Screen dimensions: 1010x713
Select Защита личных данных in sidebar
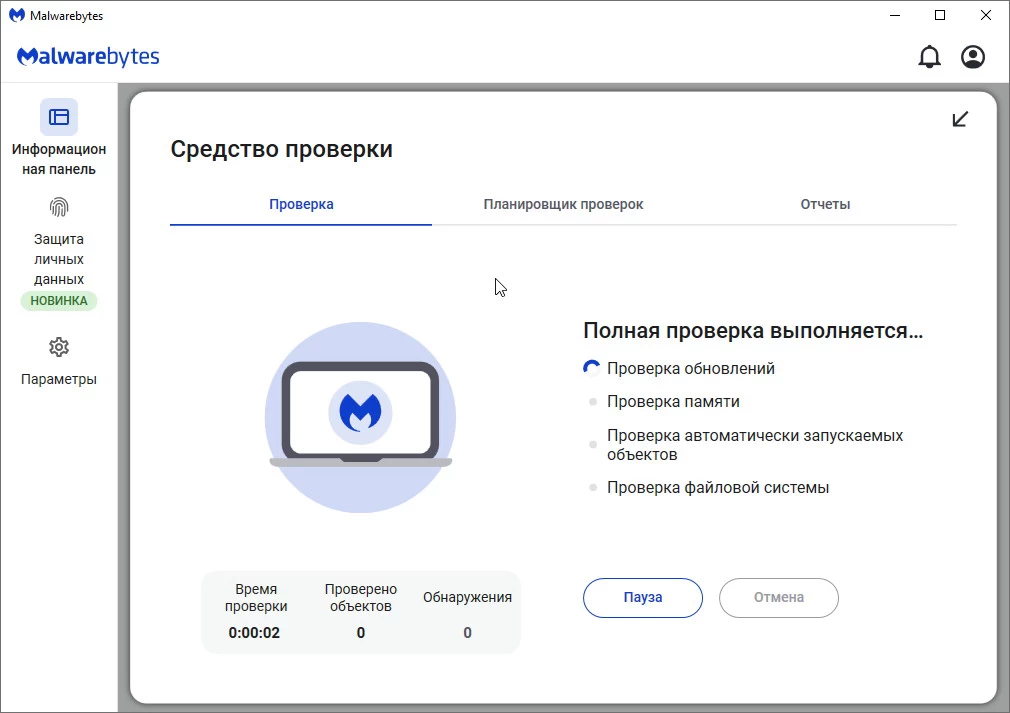click(59, 259)
